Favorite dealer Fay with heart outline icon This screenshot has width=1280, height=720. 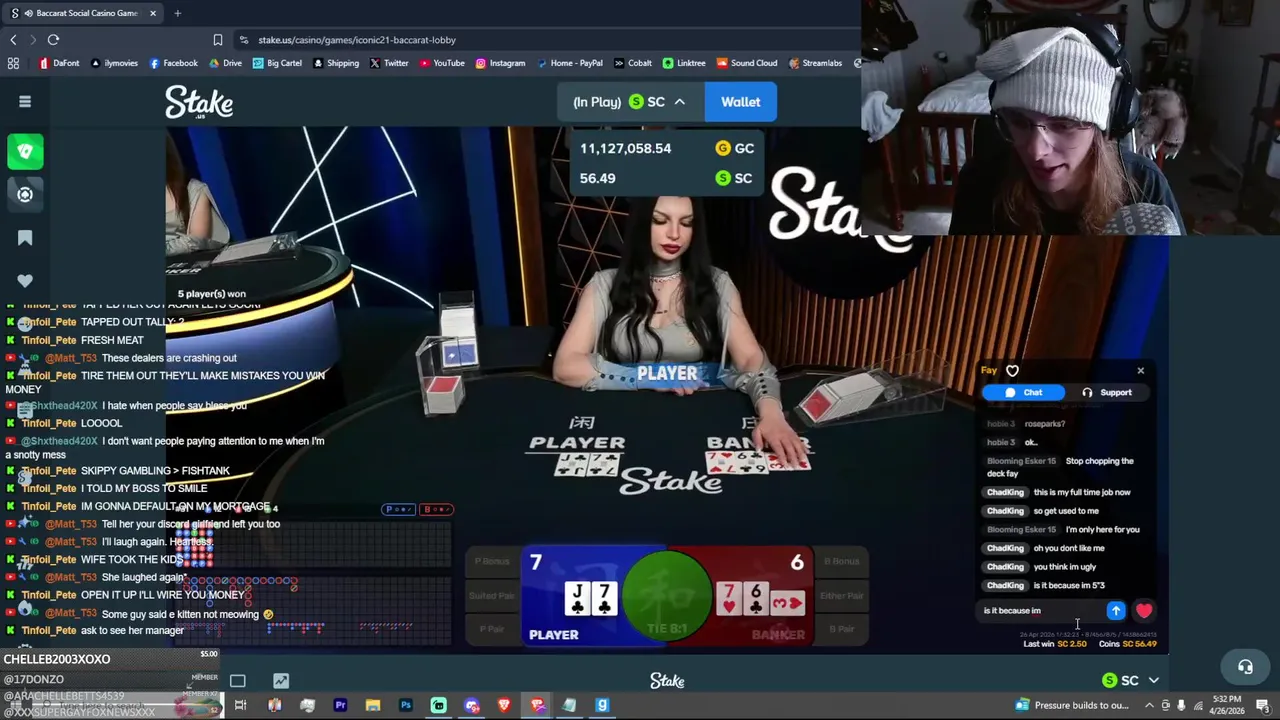[x=1012, y=371]
